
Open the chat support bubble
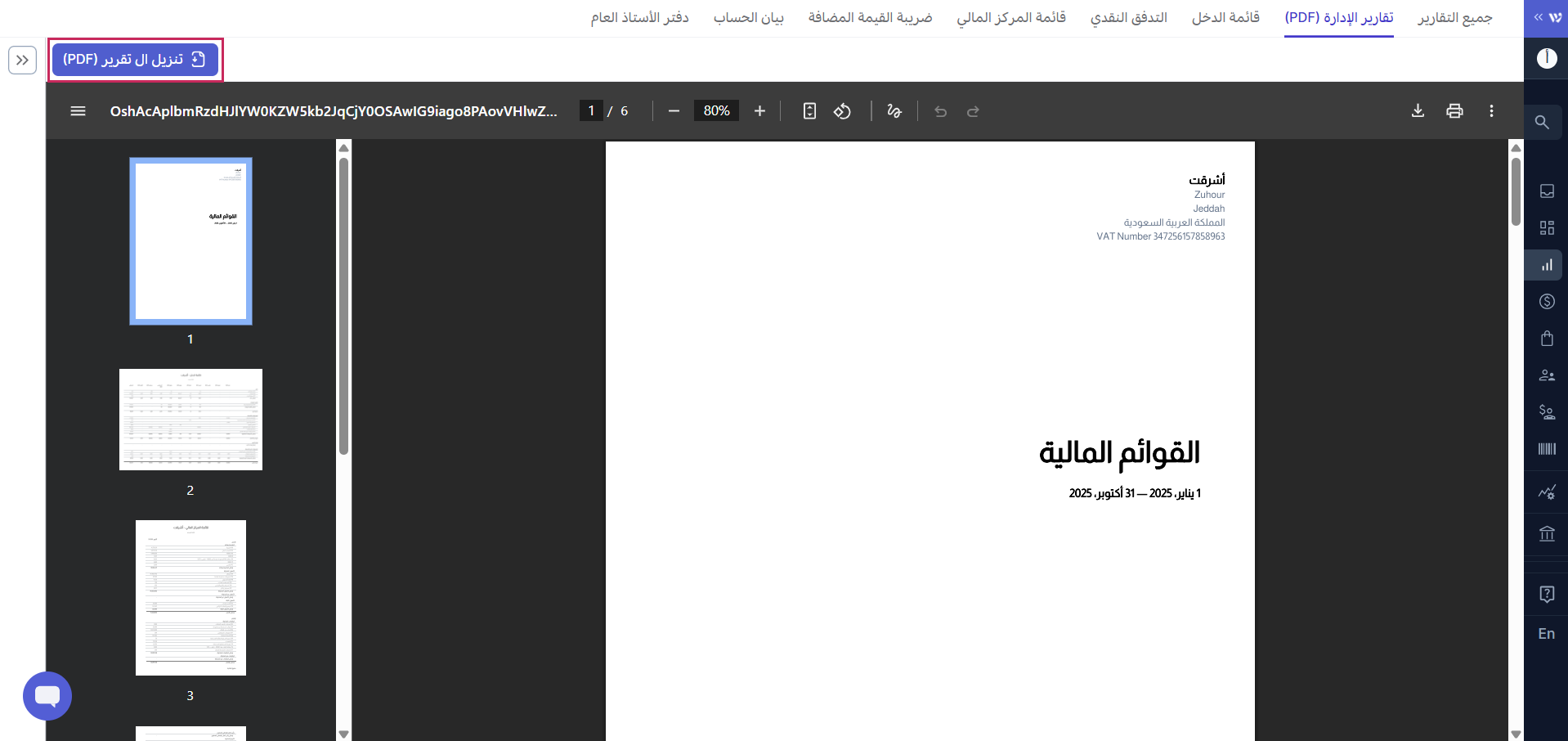coord(47,696)
